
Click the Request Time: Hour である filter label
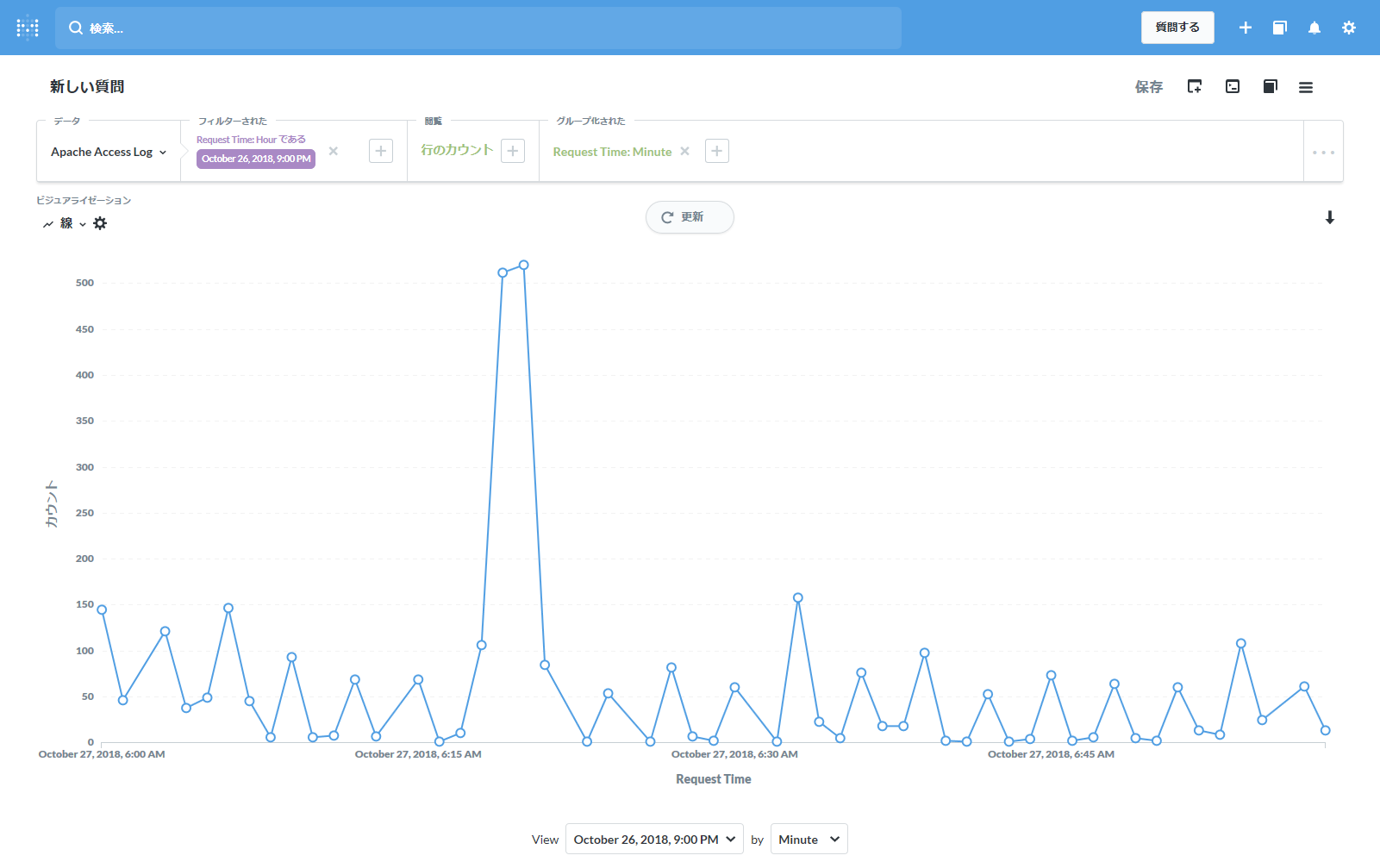[251, 140]
